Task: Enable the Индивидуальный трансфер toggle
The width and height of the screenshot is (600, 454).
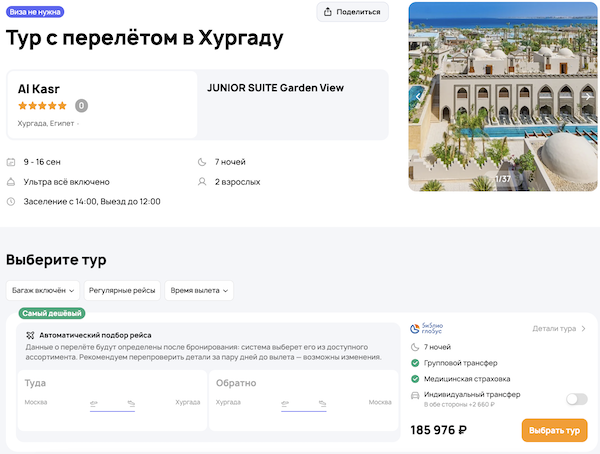Action: coord(576,399)
